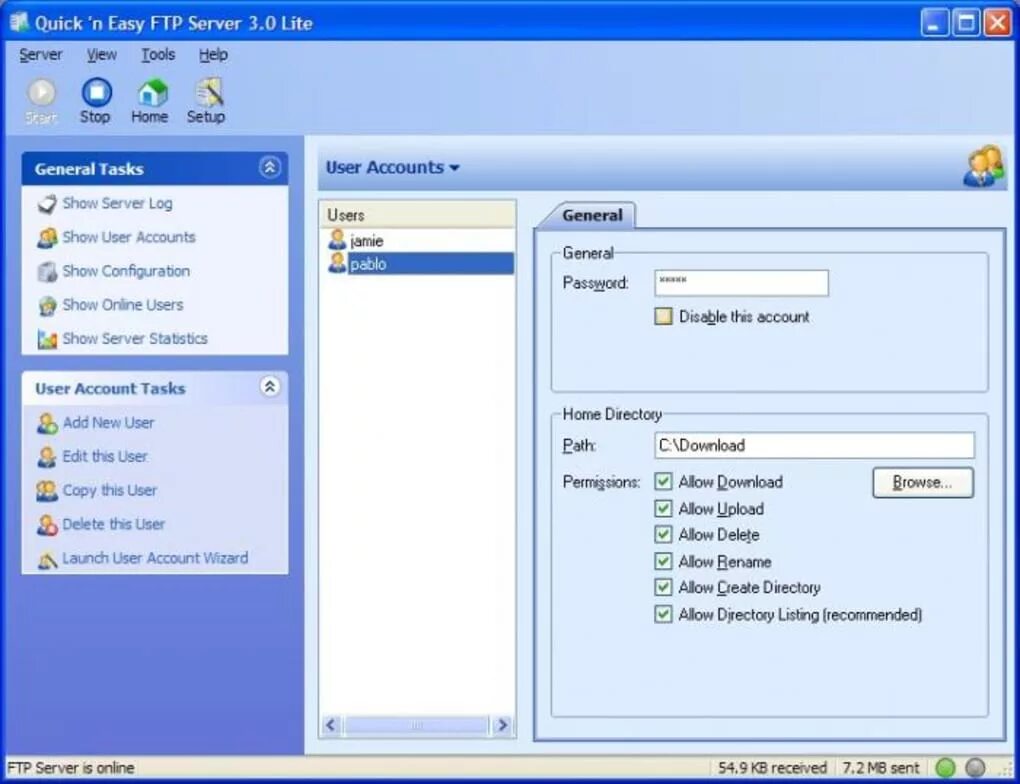Close the FTP Server window
The width and height of the screenshot is (1020, 784).
point(997,23)
